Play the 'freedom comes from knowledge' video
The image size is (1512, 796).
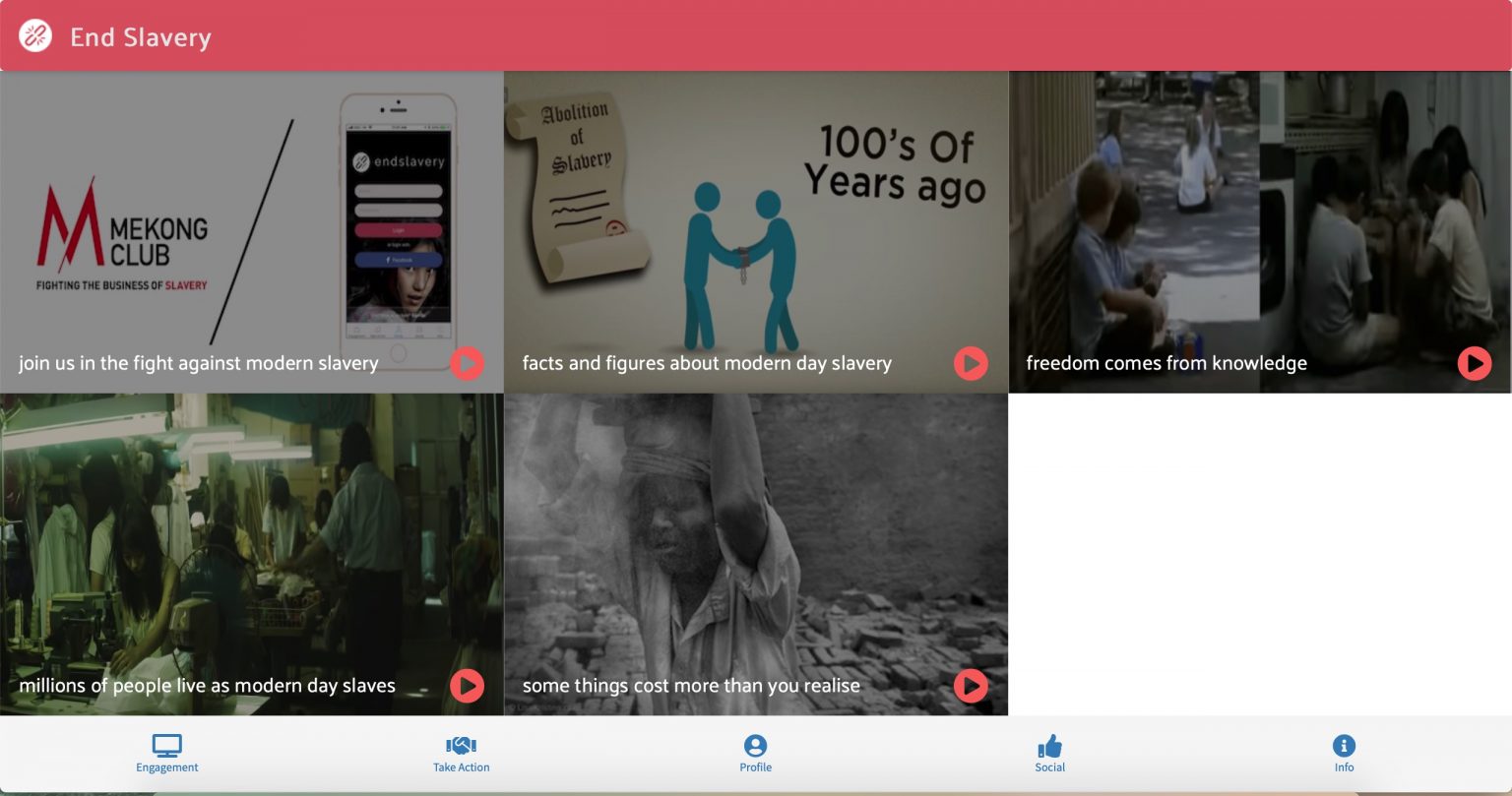pyautogui.click(x=1474, y=363)
